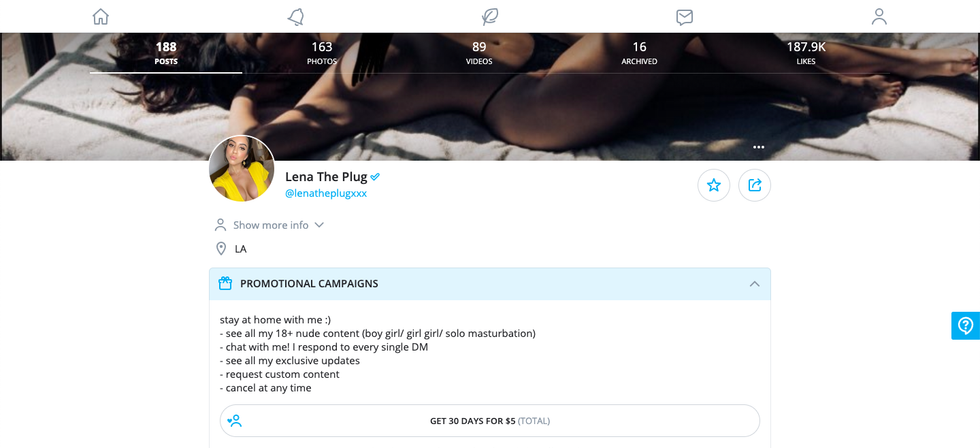The height and width of the screenshot is (448, 980).
Task: Switch to the Photos tab
Action: [321, 53]
